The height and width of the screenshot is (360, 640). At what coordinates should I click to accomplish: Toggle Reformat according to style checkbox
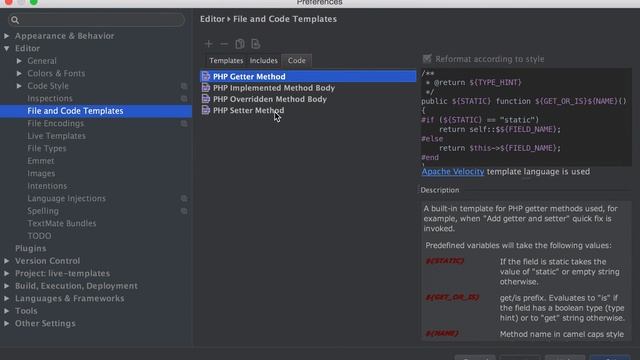(x=427, y=59)
